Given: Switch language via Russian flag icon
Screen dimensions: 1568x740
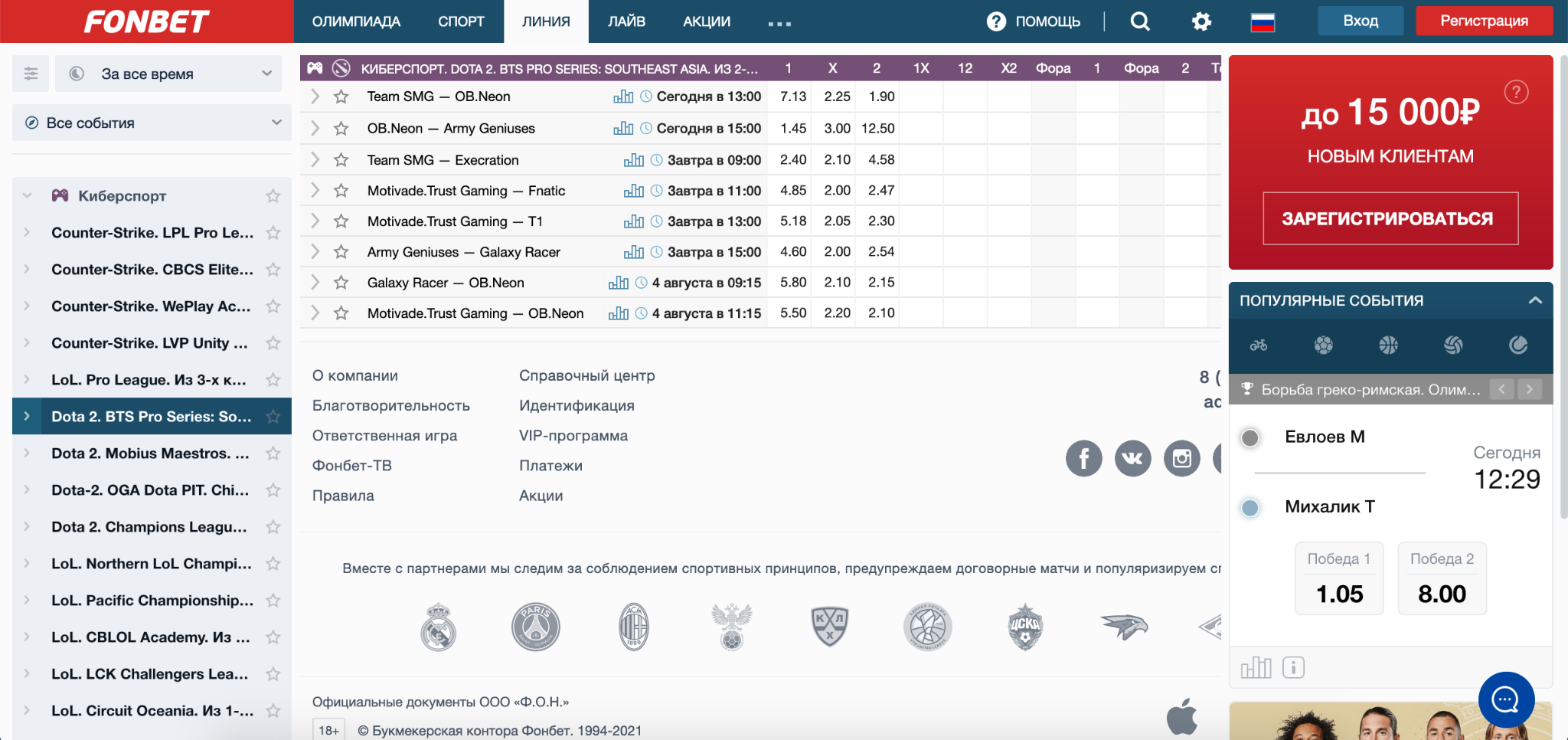Looking at the screenshot, I should (1263, 22).
